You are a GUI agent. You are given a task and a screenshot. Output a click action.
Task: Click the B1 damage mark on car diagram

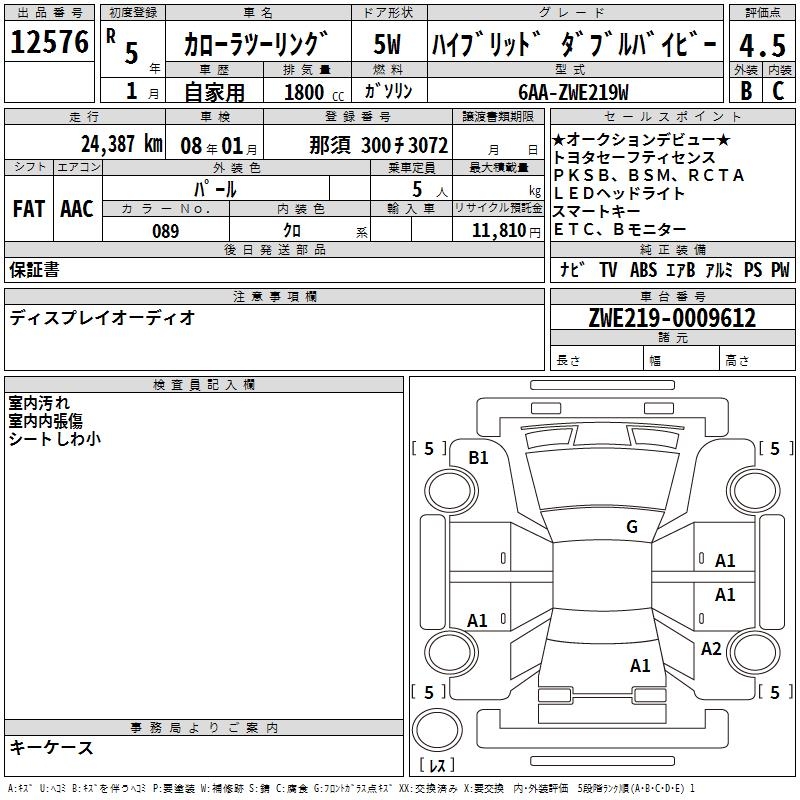(478, 458)
